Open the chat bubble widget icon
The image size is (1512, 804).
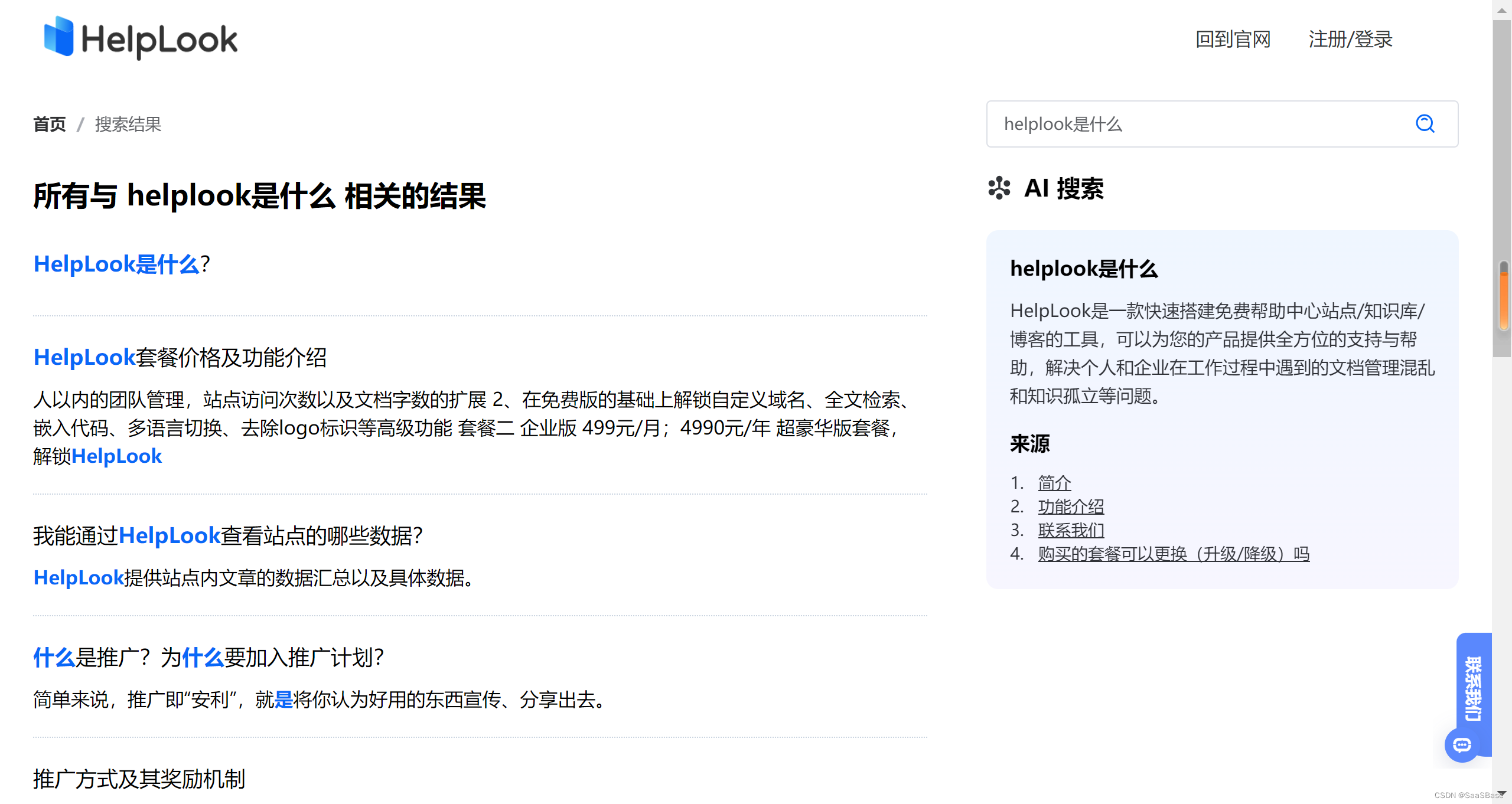[x=1461, y=745]
